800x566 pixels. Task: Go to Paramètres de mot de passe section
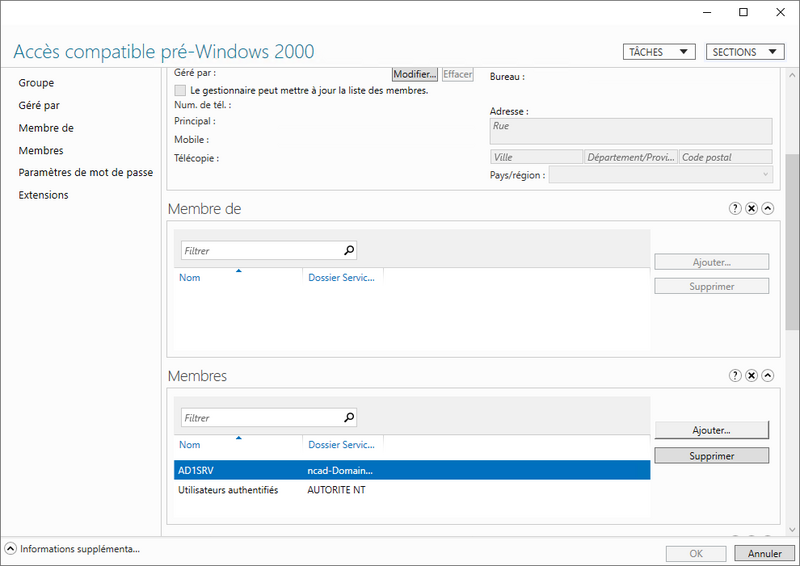coord(85,172)
